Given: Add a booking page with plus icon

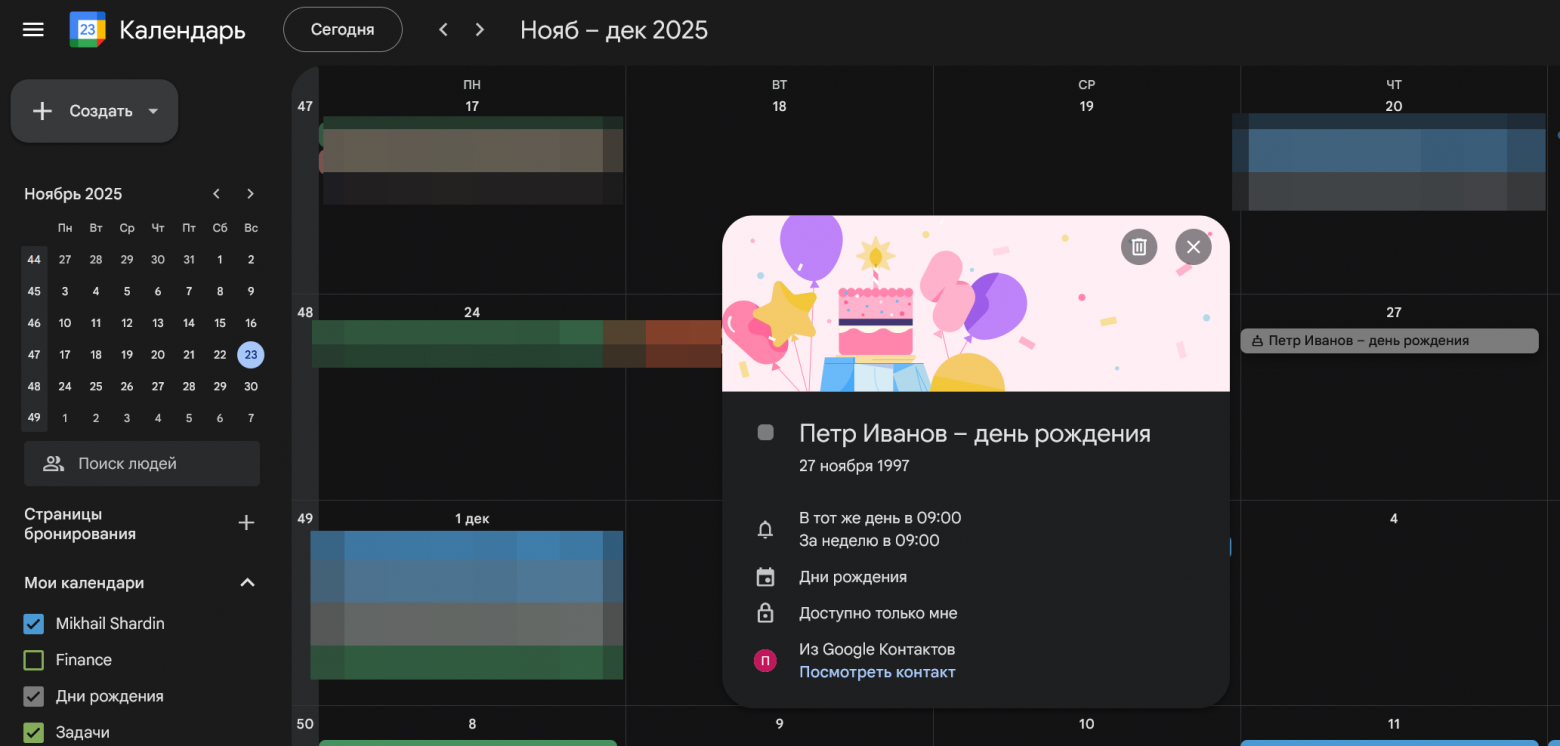Looking at the screenshot, I should pos(246,523).
